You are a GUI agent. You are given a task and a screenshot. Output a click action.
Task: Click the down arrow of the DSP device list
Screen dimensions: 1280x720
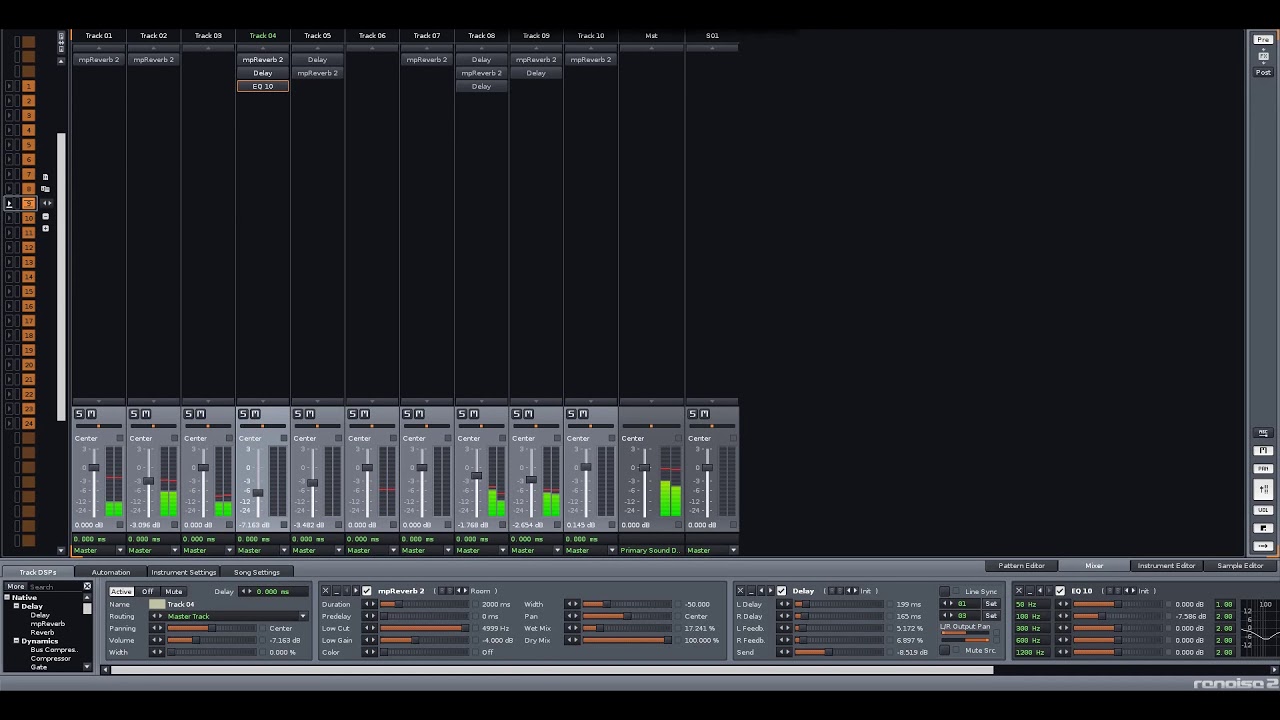[x=87, y=667]
